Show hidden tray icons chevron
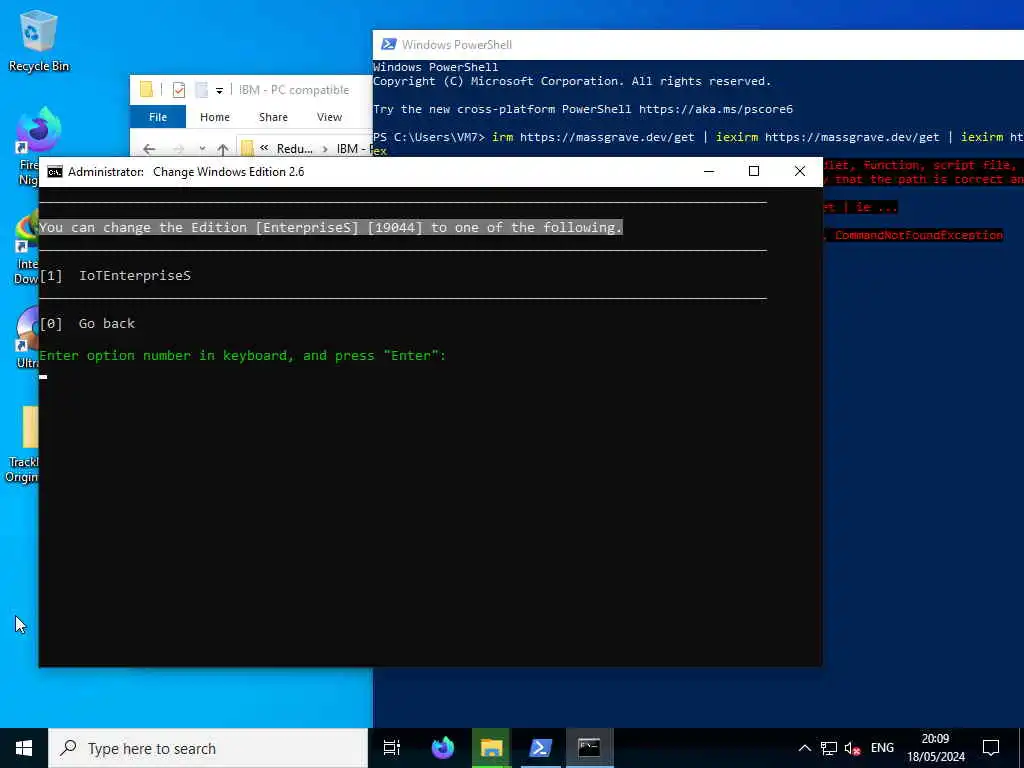The image size is (1024, 768). click(x=805, y=748)
